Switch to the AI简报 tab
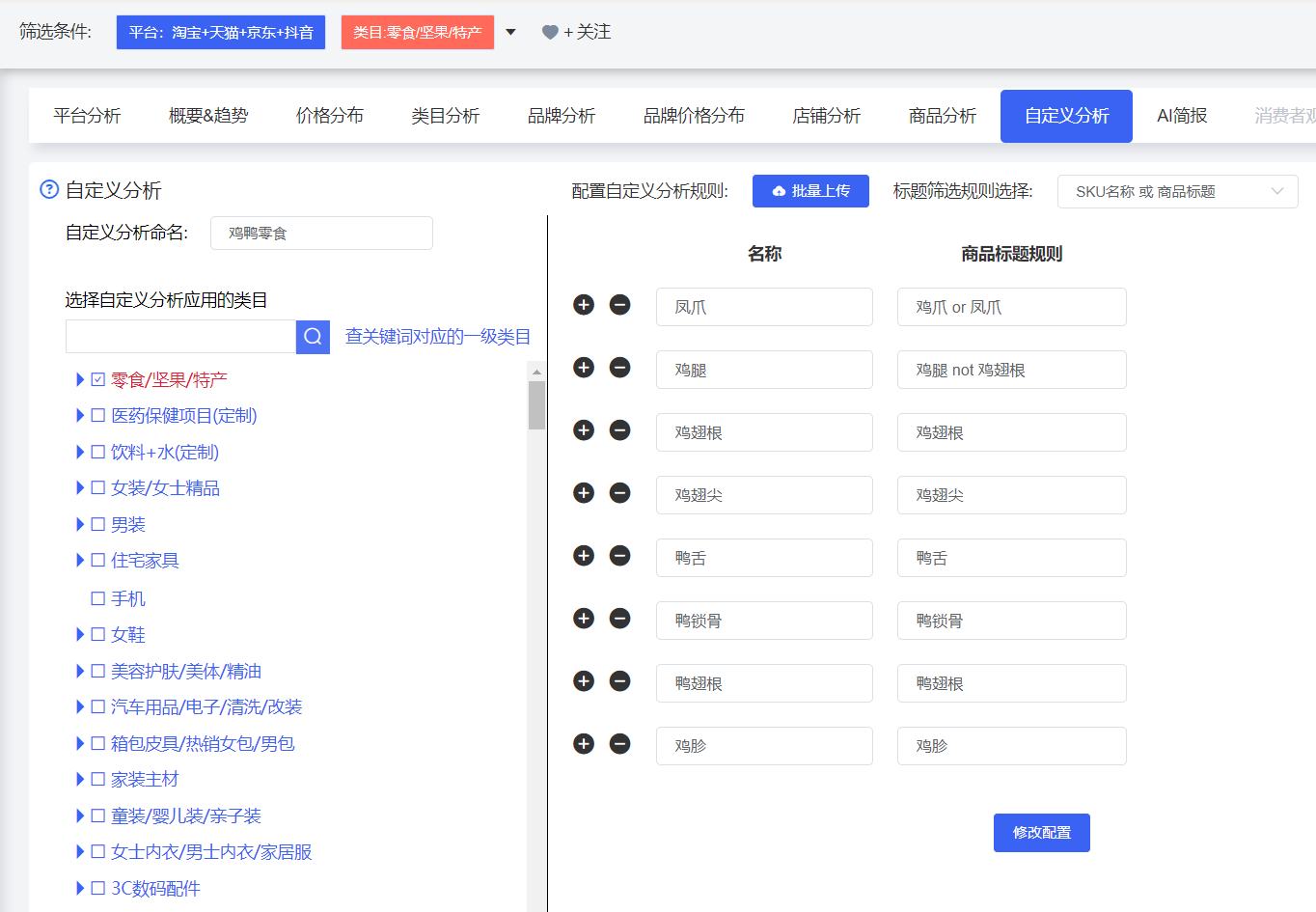This screenshot has width=1316, height=912. 1182,116
